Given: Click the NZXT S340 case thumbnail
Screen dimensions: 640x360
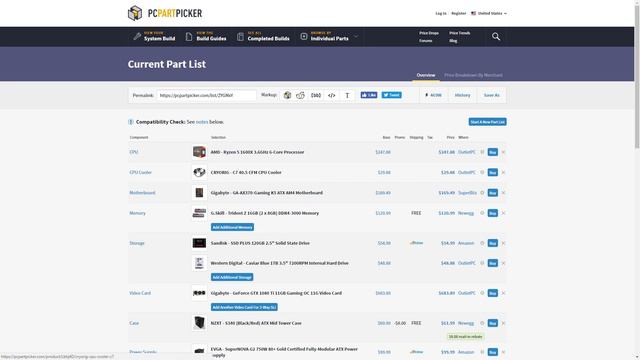Looking at the screenshot, I should point(199,323).
